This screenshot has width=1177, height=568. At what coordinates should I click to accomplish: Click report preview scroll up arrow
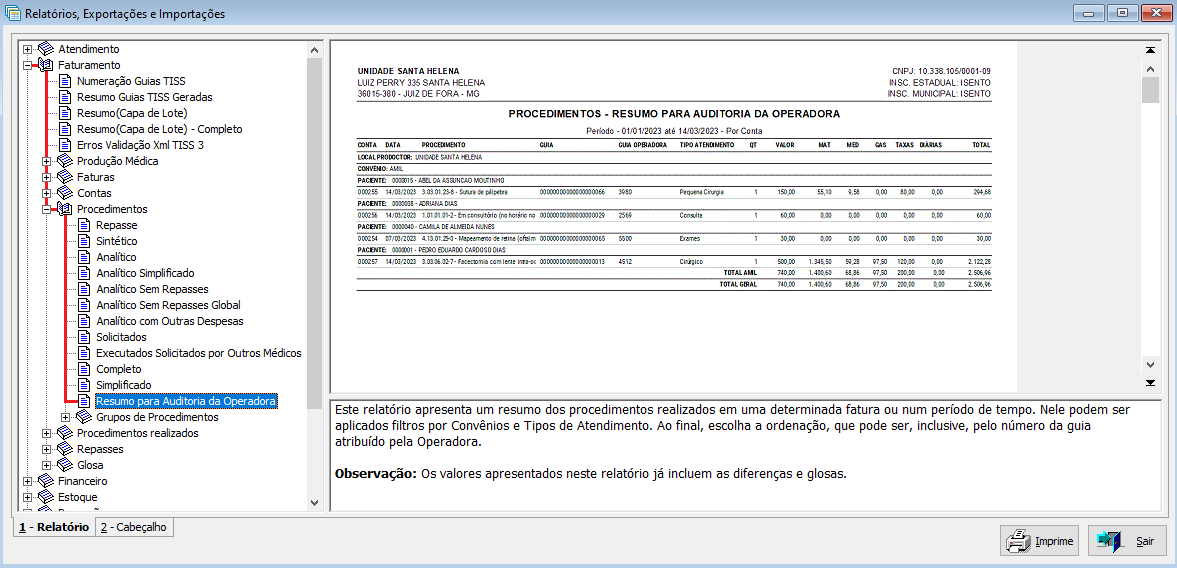pos(1149,68)
